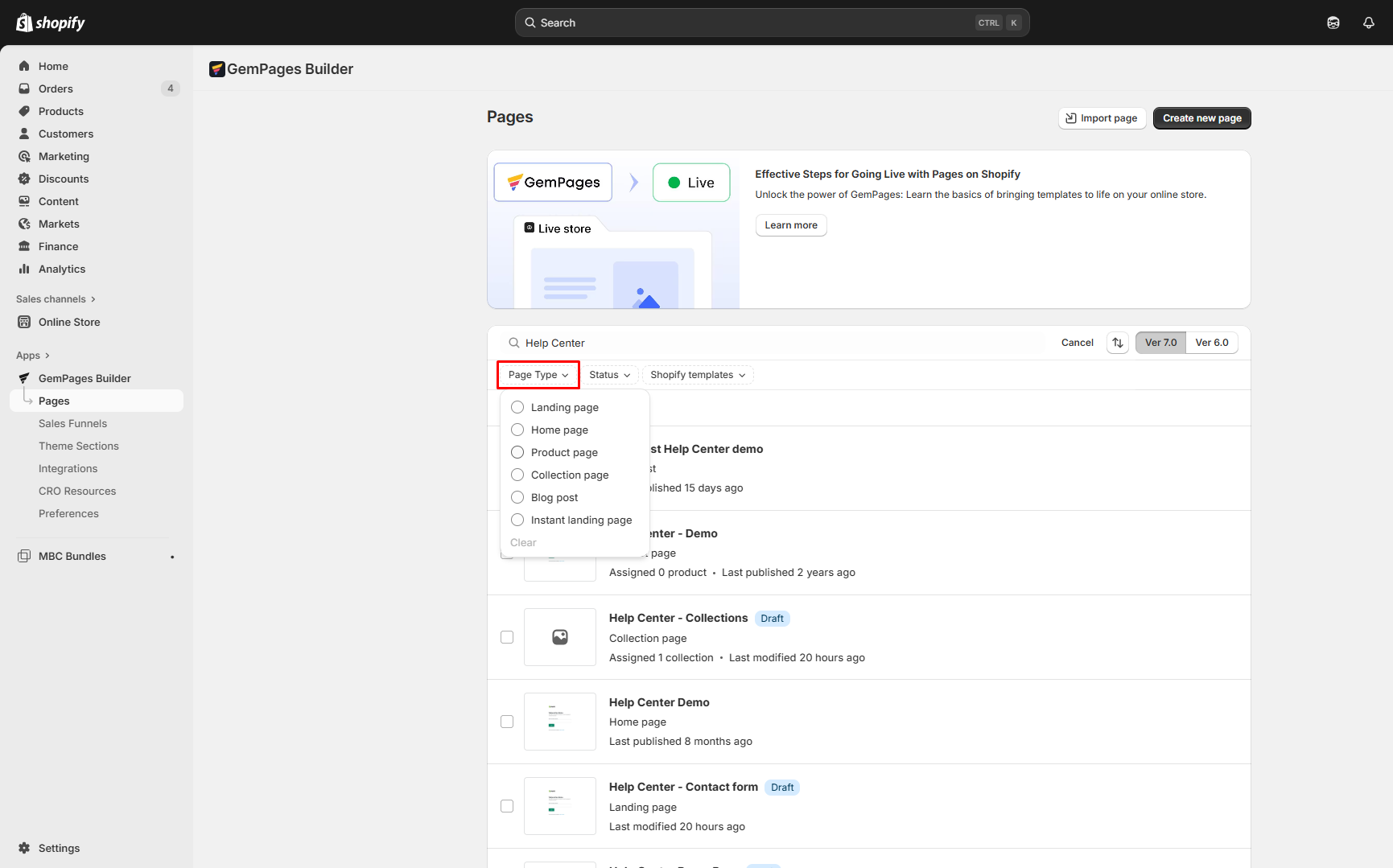Tick checkbox for Help Center - Collections

pos(507,637)
